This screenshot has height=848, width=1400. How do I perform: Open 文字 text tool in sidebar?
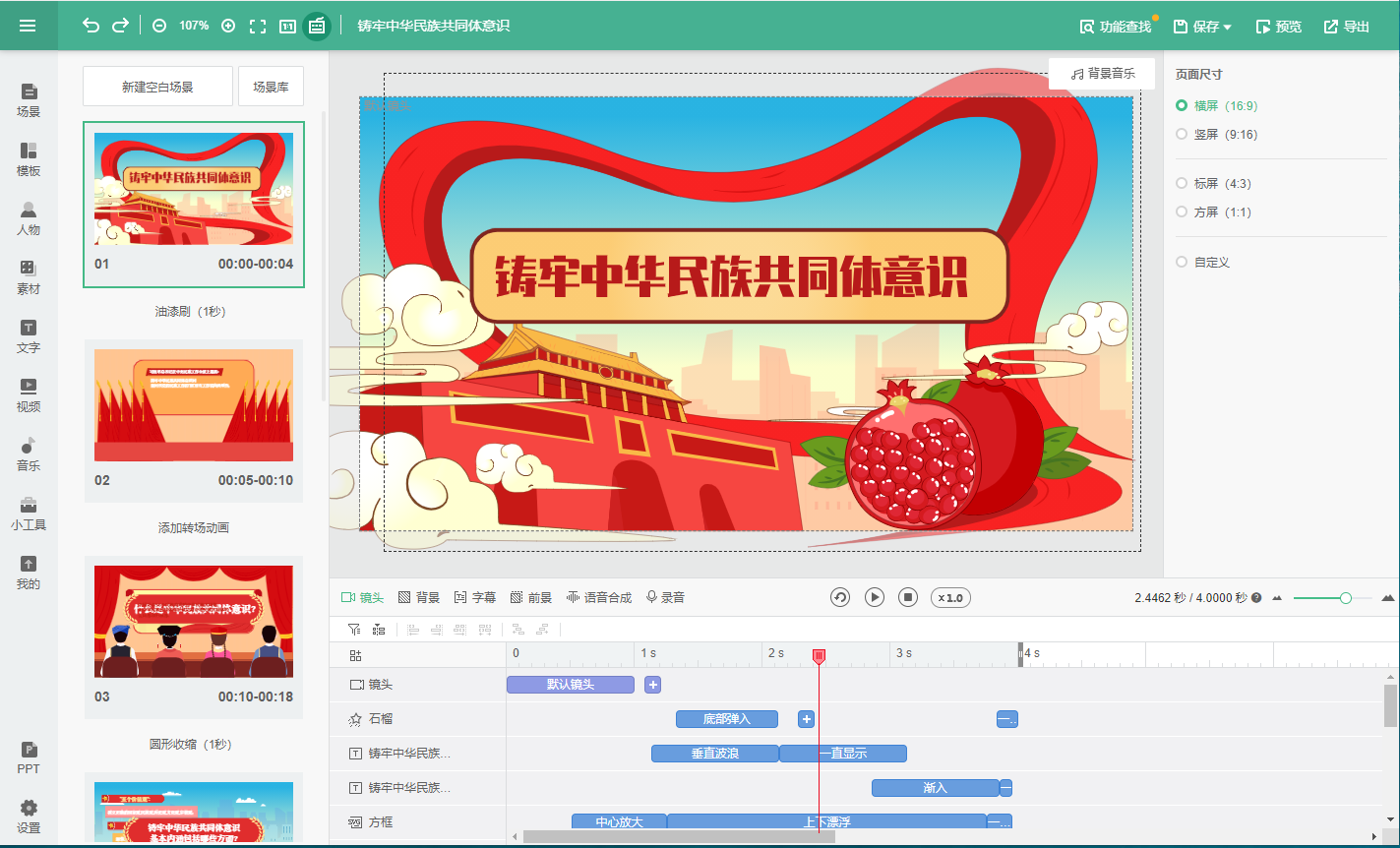click(x=29, y=336)
